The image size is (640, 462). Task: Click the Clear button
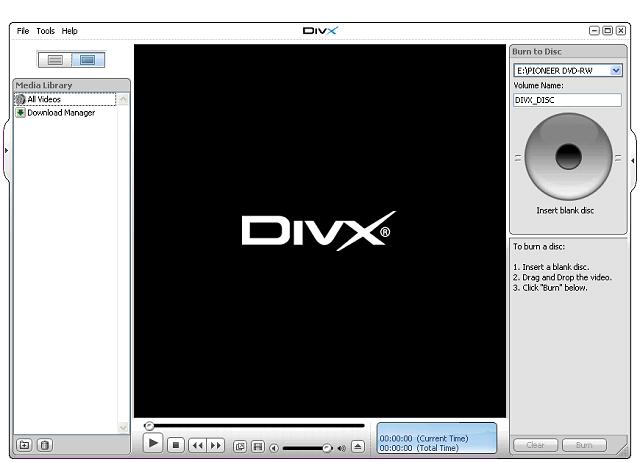pyautogui.click(x=535, y=445)
